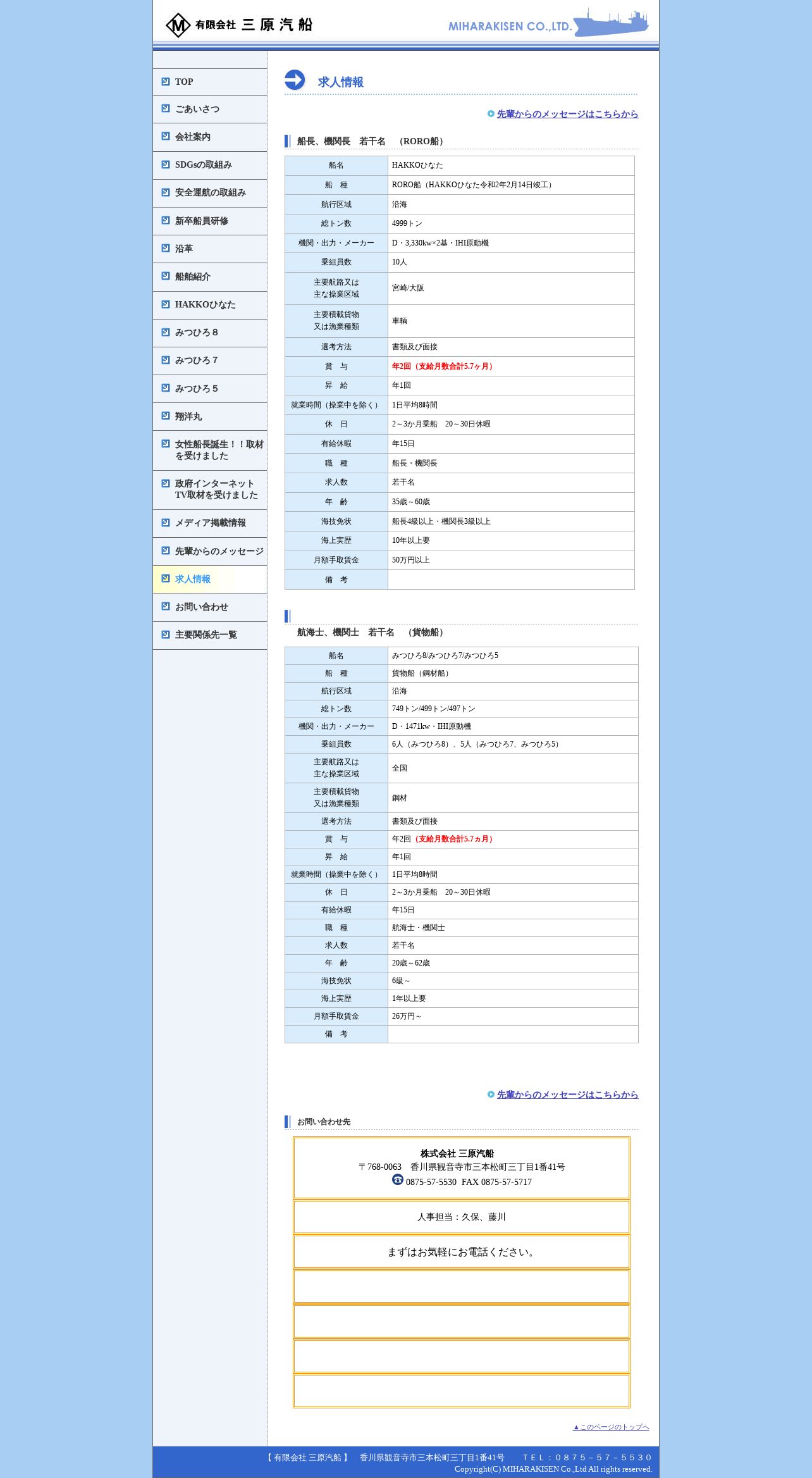Click the icon beside 女性船長誕生

coord(166,444)
